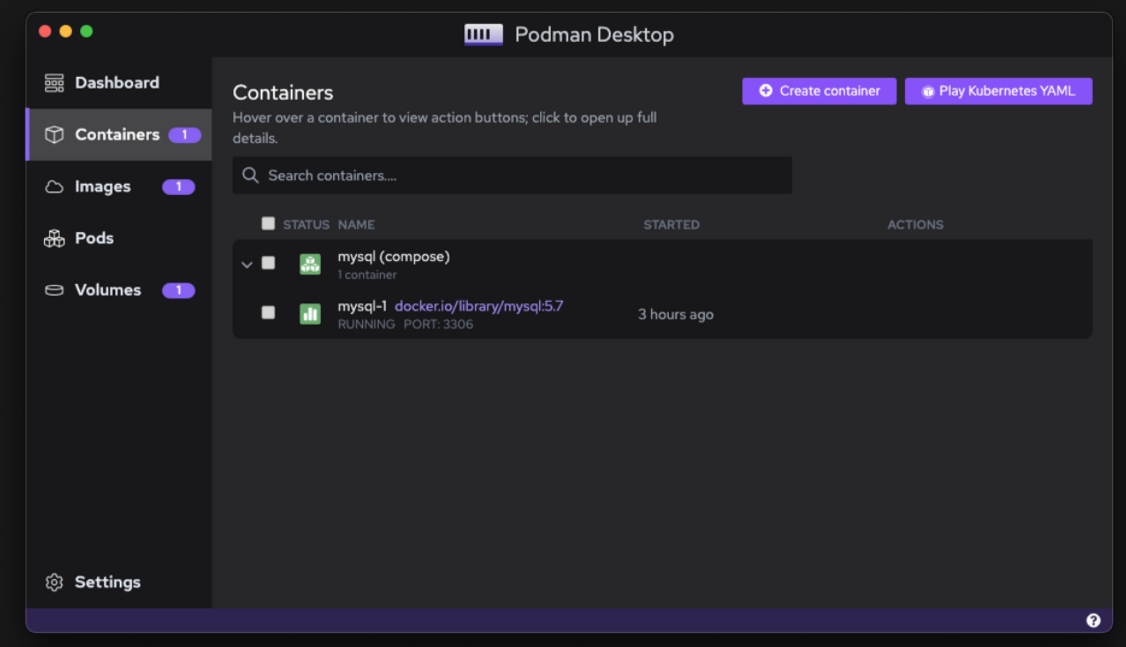Toggle the select-all containers checkbox
This screenshot has height=647, width=1126.
[268, 223]
